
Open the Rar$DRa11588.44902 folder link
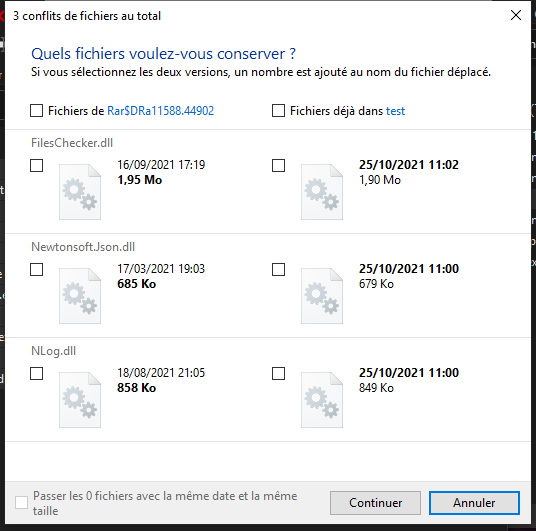[x=161, y=111]
